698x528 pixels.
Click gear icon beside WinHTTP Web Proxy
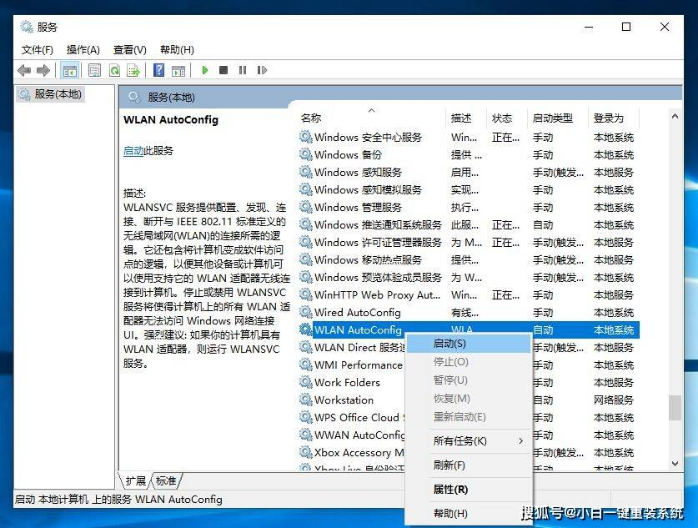pyautogui.click(x=305, y=294)
